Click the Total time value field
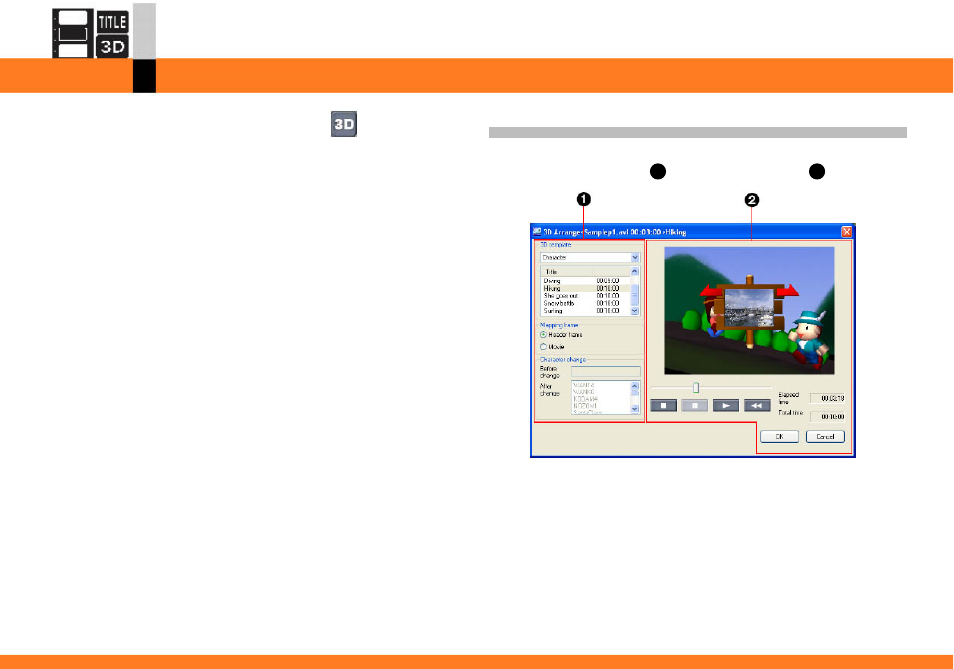The width and height of the screenshot is (954, 669). pos(828,417)
